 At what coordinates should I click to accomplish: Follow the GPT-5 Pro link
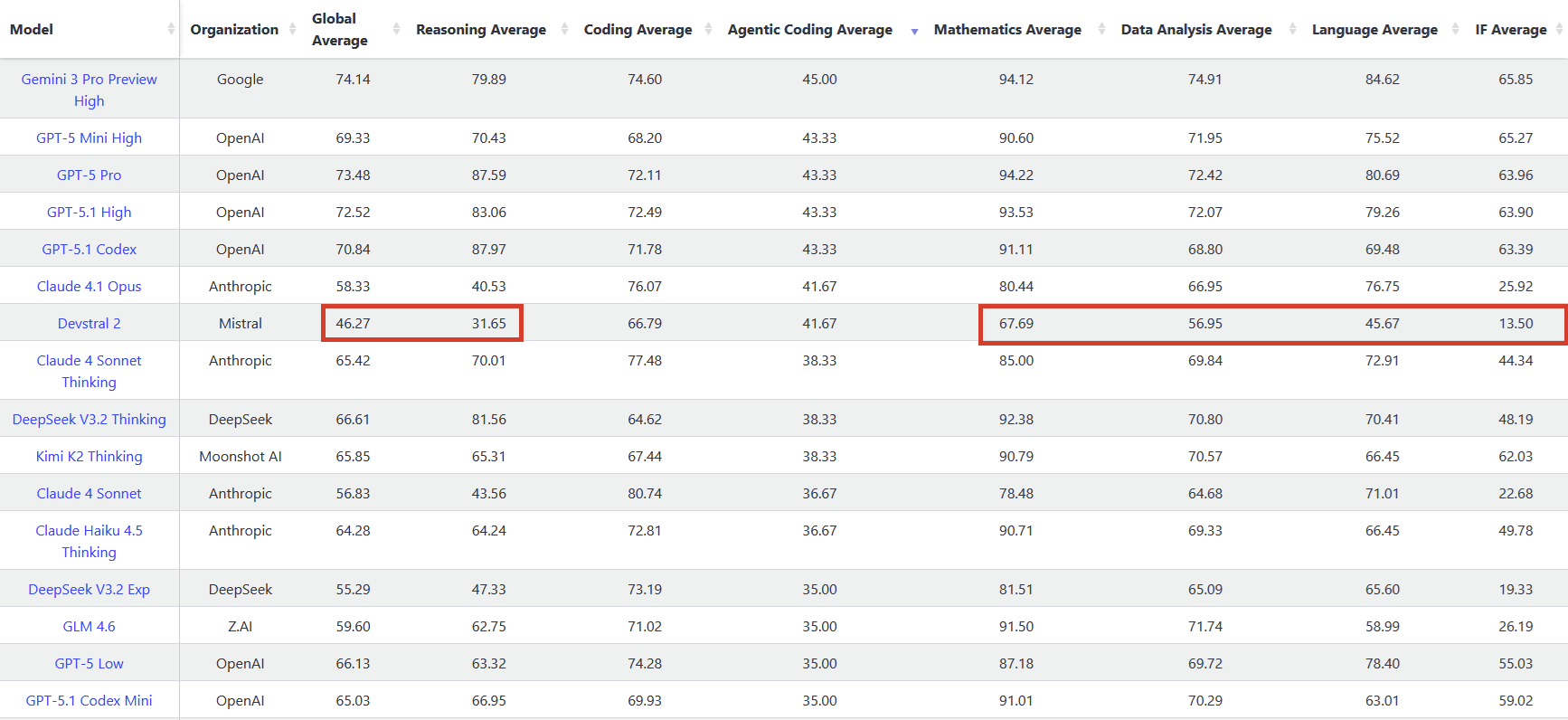coord(90,175)
